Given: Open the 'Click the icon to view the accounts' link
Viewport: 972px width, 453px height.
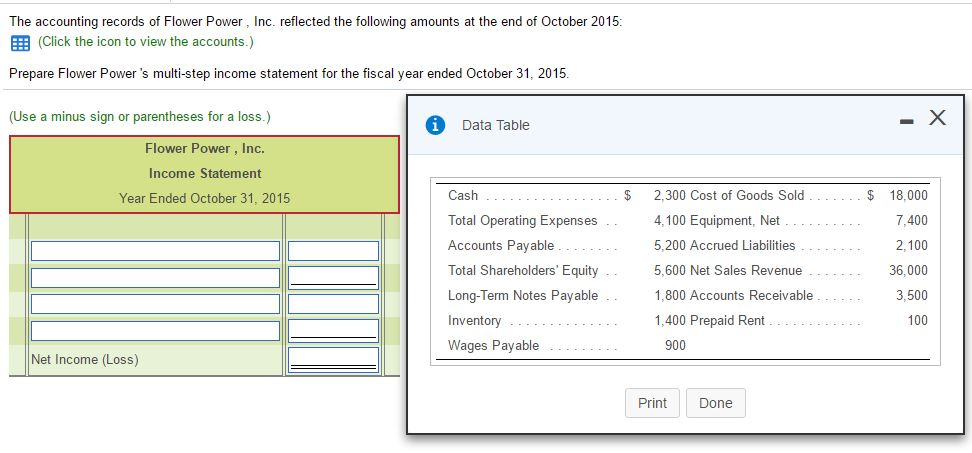Looking at the screenshot, I should 146,42.
